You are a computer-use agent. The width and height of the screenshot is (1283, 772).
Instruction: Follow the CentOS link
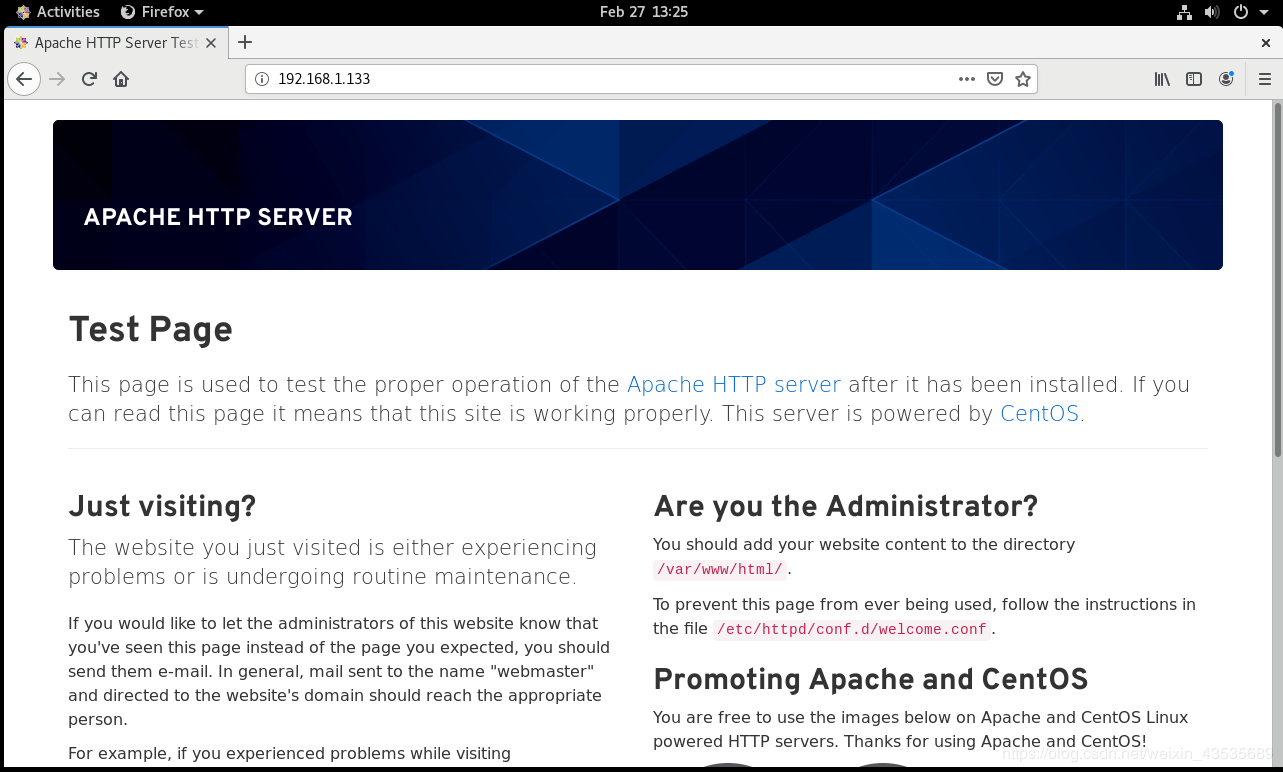pyautogui.click(x=1040, y=413)
